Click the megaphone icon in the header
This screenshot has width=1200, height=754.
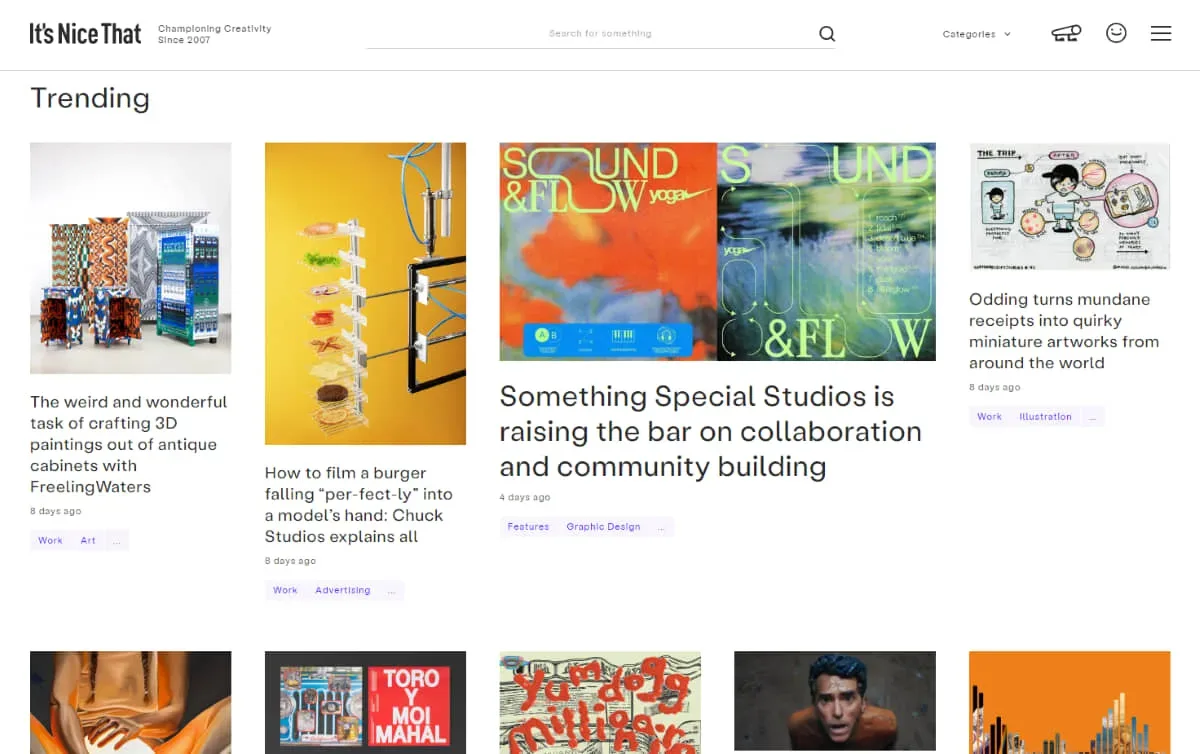click(x=1065, y=33)
